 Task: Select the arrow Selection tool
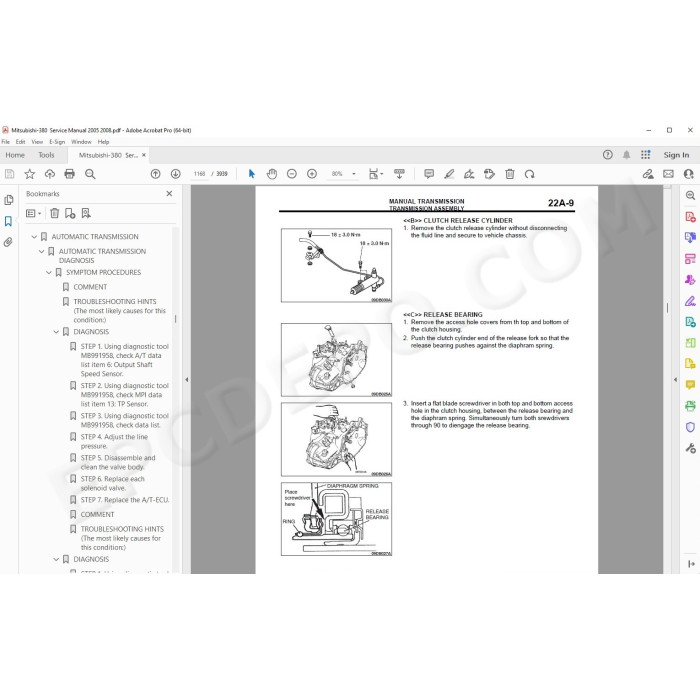pyautogui.click(x=252, y=174)
